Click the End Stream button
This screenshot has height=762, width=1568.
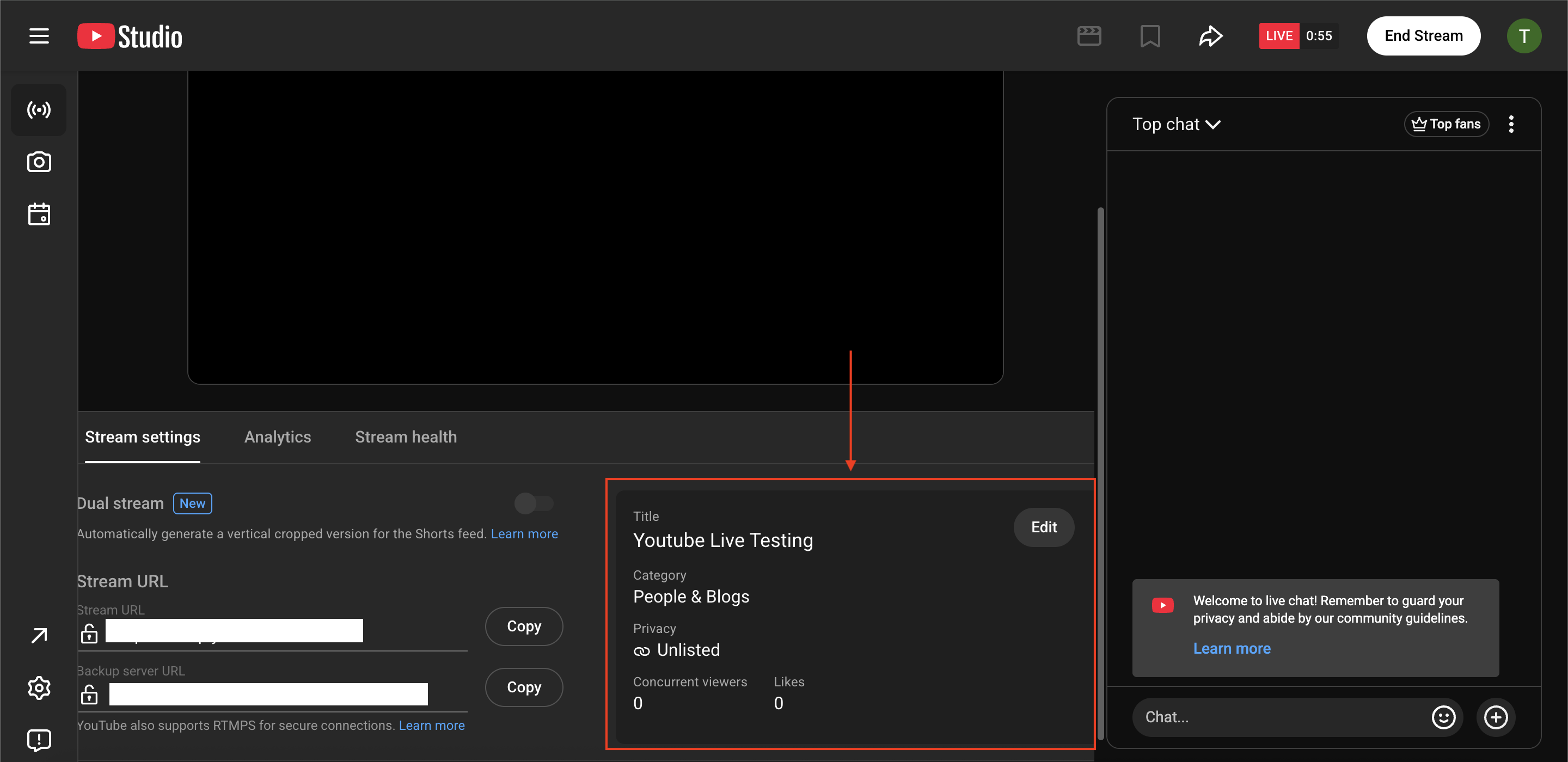click(1423, 36)
